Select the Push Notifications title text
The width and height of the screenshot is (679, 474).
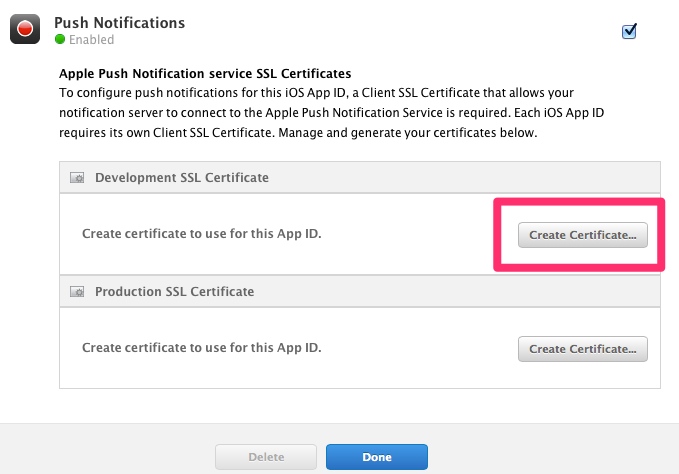pyautogui.click(x=119, y=22)
